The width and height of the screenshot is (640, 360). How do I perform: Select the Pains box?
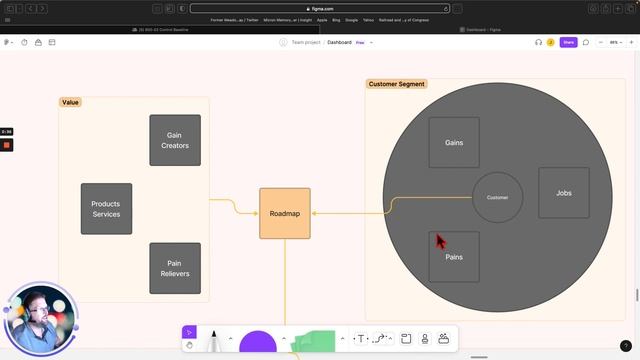pyautogui.click(x=454, y=257)
